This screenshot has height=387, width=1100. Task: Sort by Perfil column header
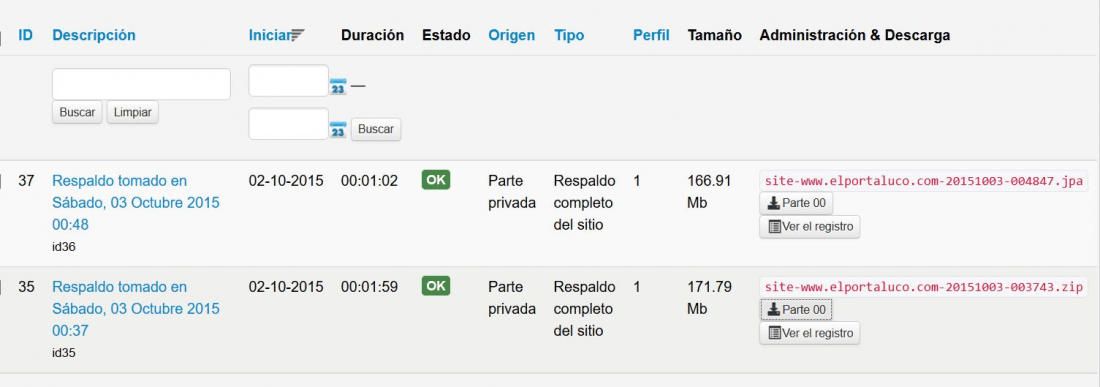coord(651,35)
